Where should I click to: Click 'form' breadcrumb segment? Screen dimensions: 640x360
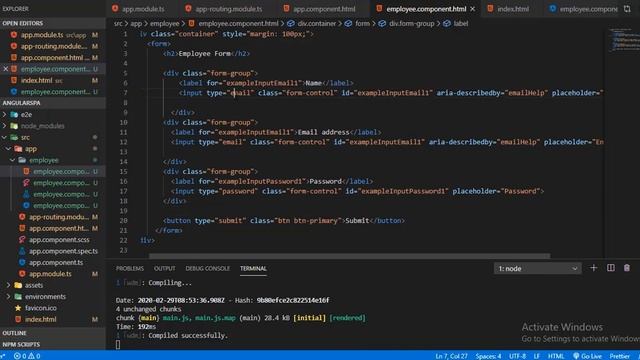(358, 24)
